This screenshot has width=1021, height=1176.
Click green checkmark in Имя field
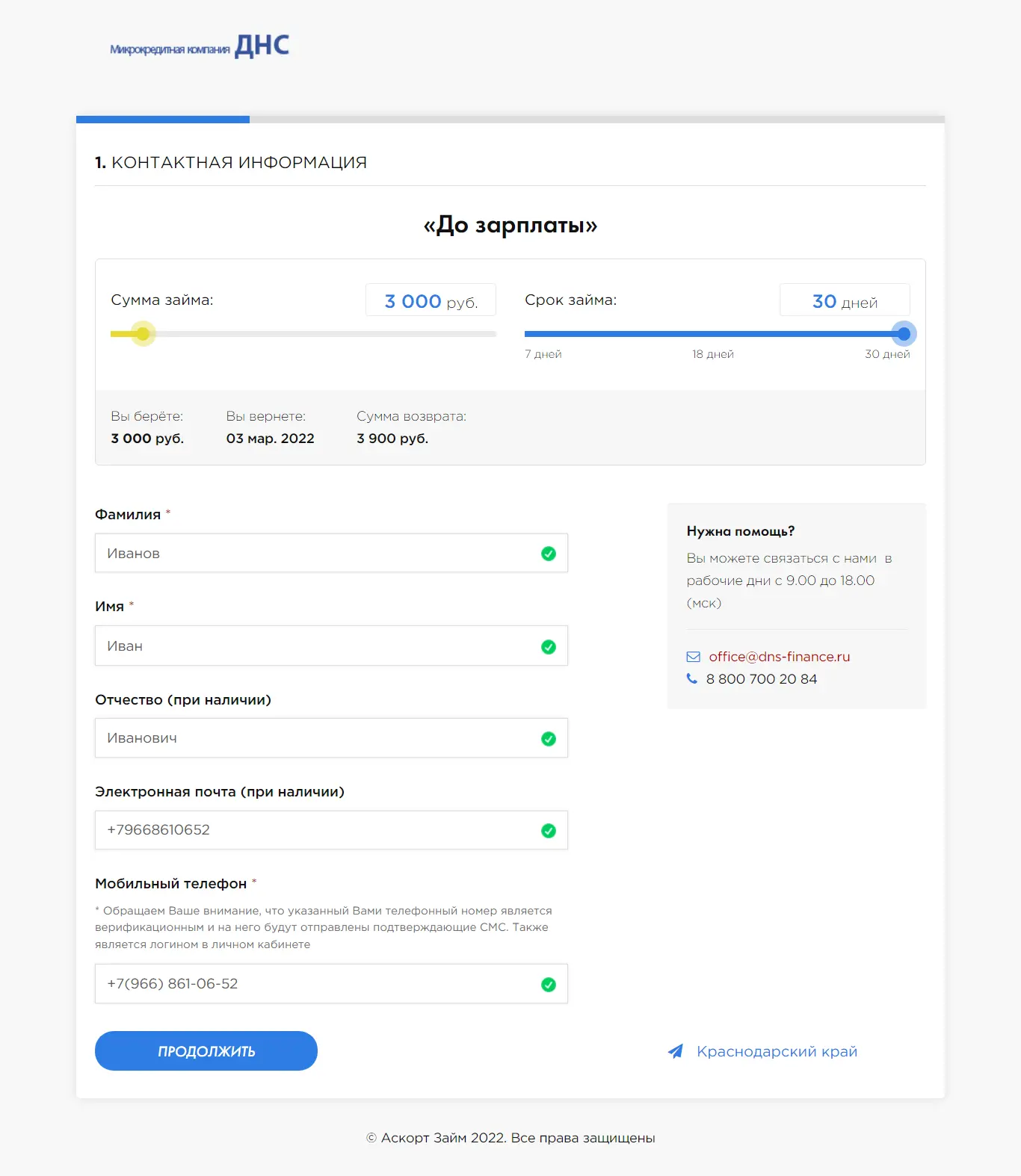point(549,647)
